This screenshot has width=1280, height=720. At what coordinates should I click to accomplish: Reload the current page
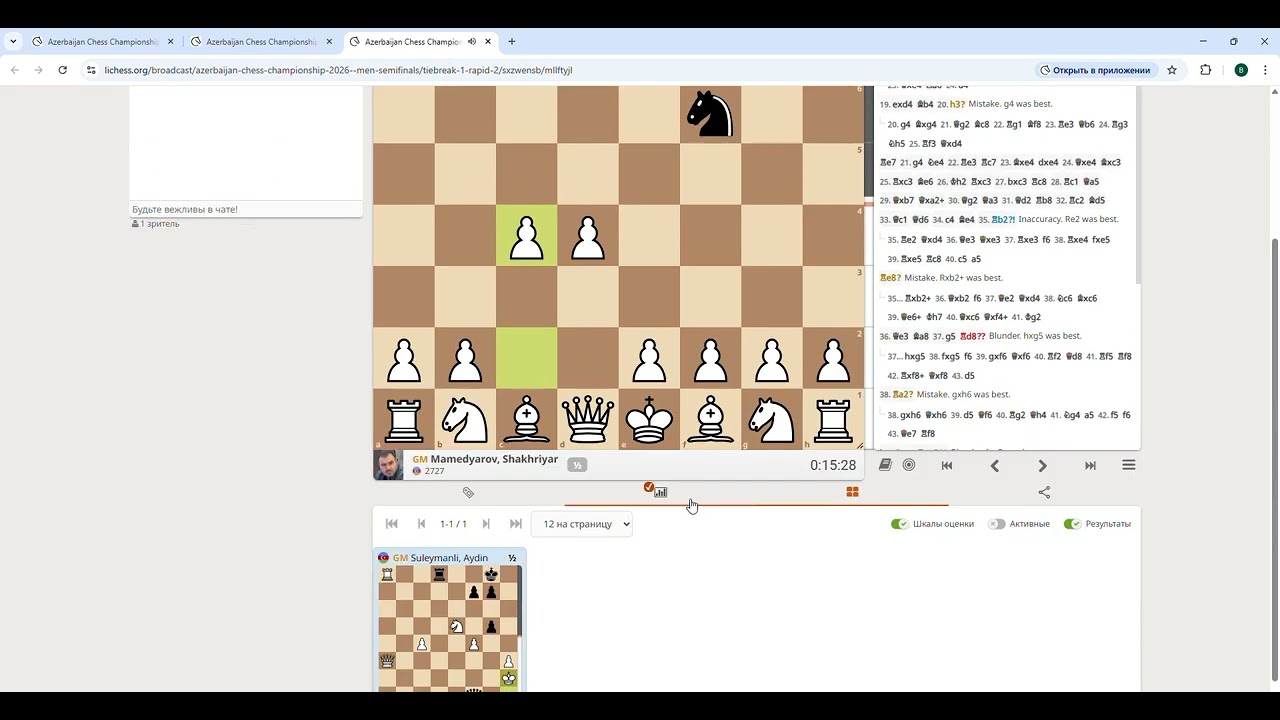[x=62, y=70]
